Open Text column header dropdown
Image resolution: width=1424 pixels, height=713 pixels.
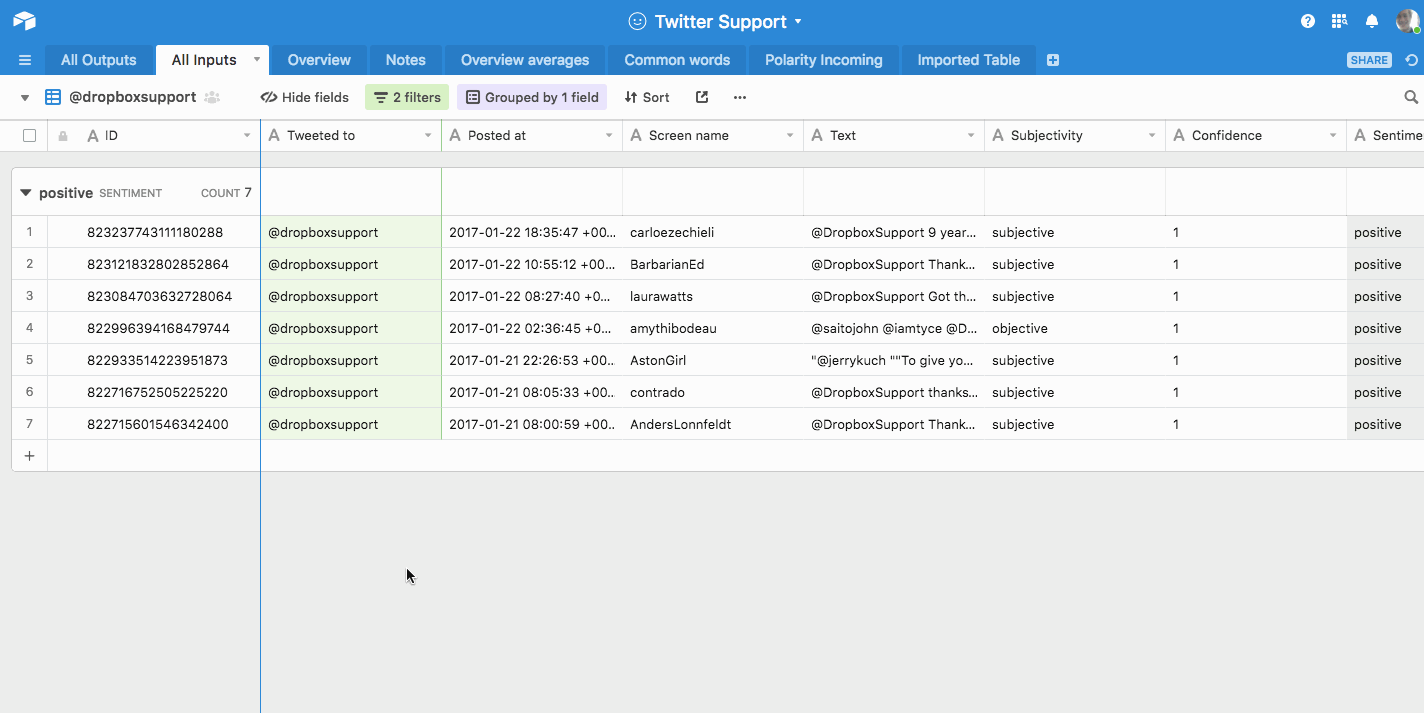coord(971,136)
